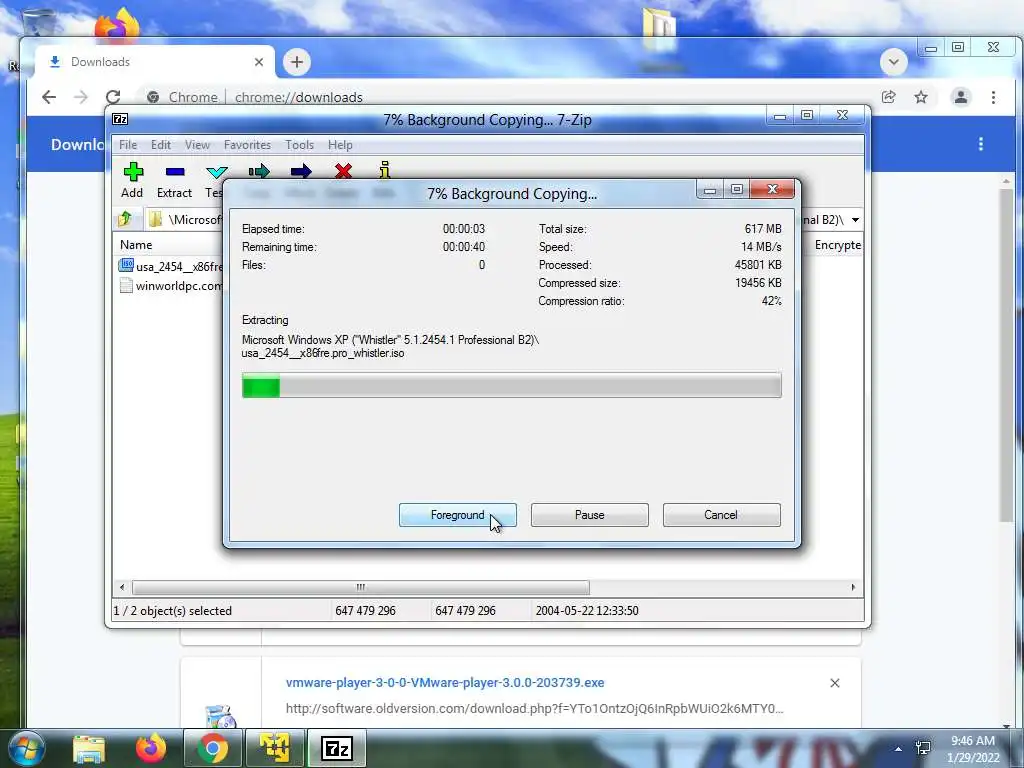Click the Foreground button
Screen dimensions: 1024x768
[x=458, y=515]
